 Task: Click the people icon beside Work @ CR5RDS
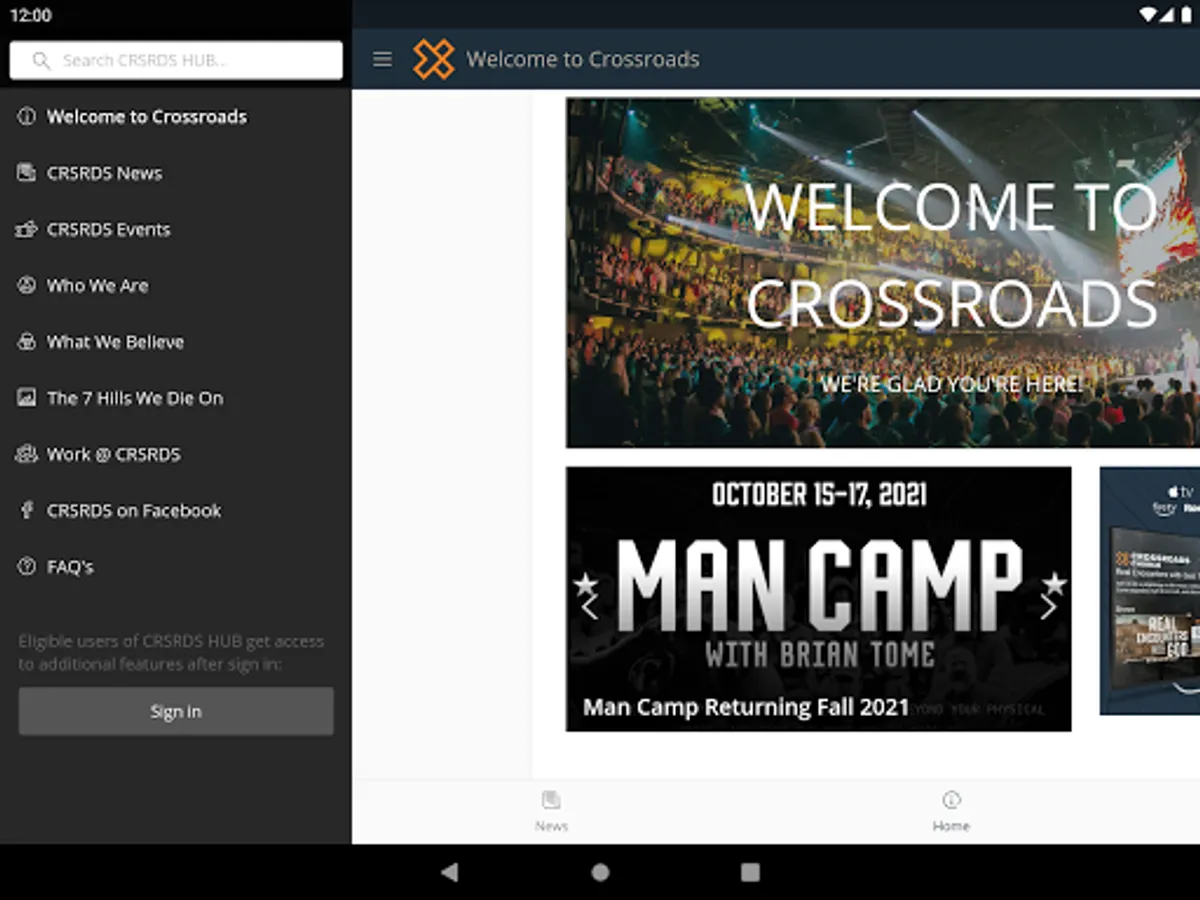(27, 454)
